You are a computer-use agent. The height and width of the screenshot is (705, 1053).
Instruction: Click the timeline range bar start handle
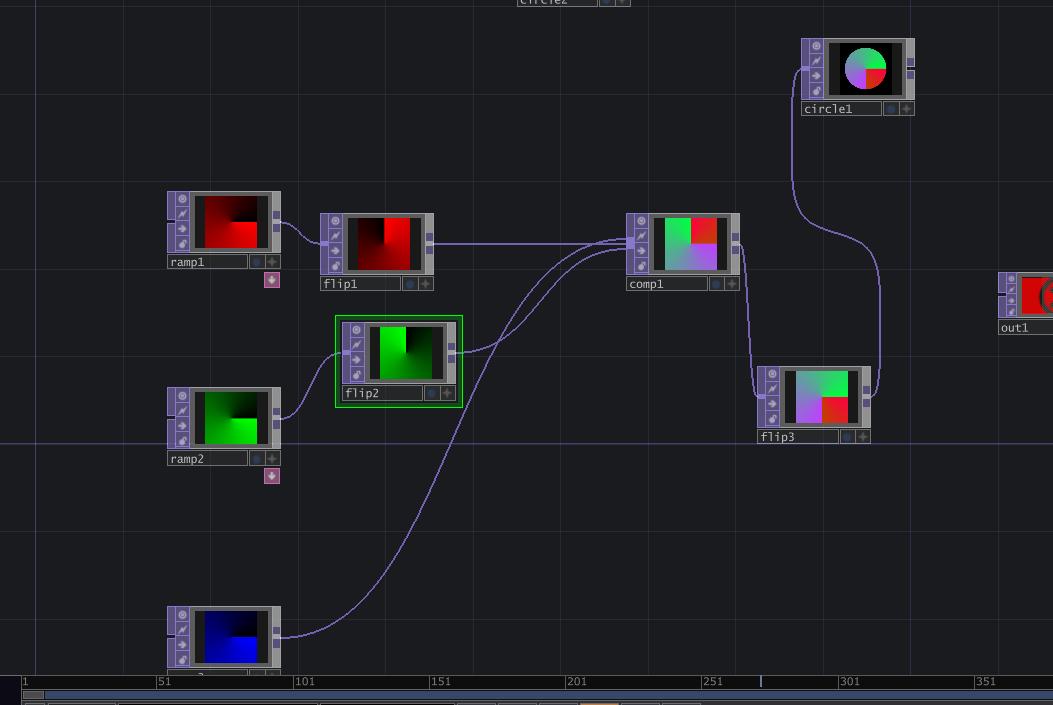(x=34, y=695)
